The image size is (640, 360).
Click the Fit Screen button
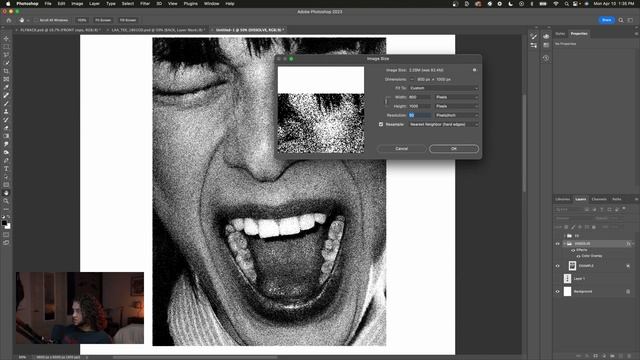(x=103, y=20)
